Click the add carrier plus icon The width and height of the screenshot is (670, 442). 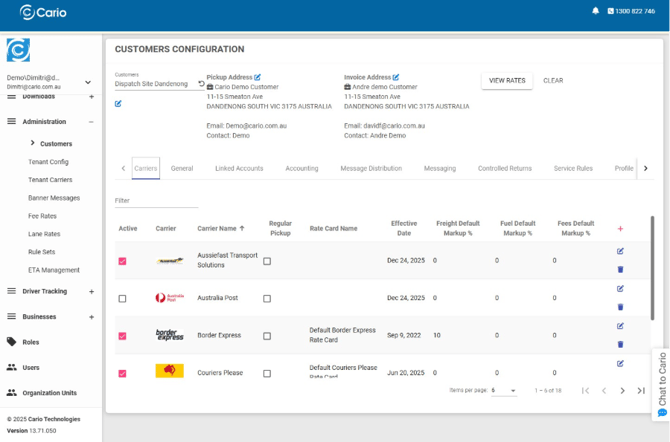pyautogui.click(x=620, y=229)
